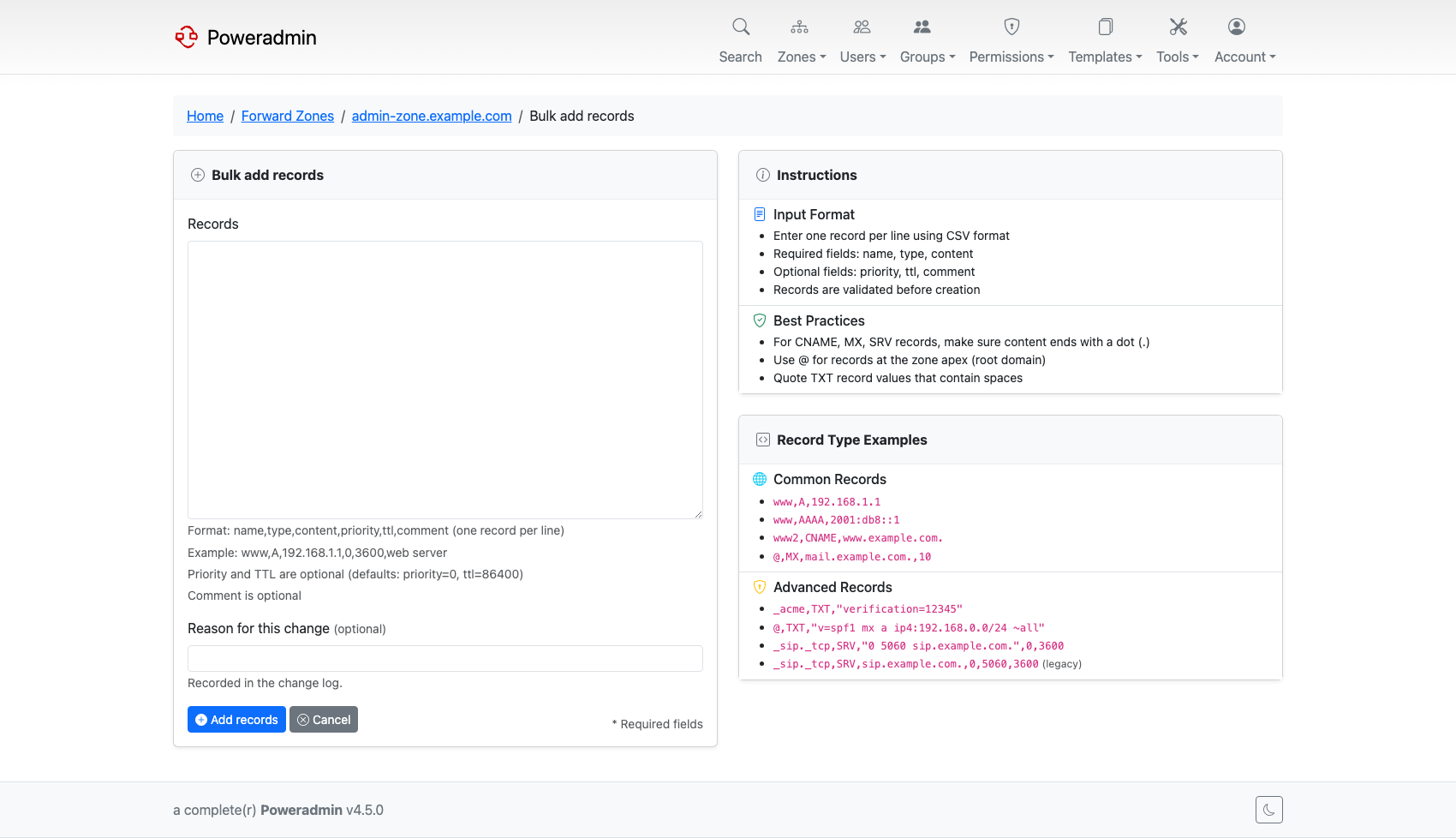
Task: Click the www,A,192.168.1.1 example
Action: 826,502
